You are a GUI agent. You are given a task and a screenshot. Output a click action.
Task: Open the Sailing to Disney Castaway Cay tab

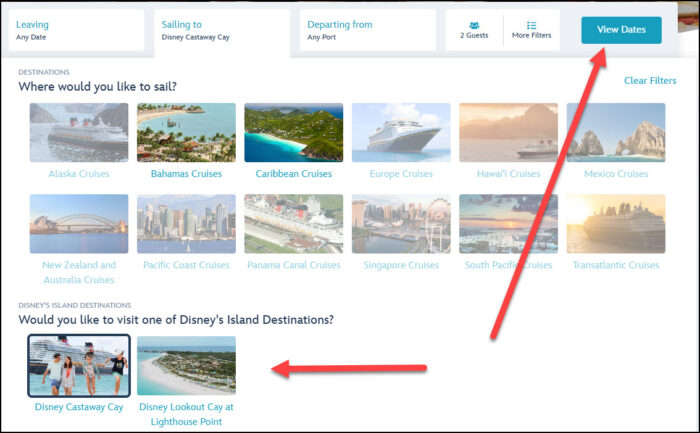222,33
